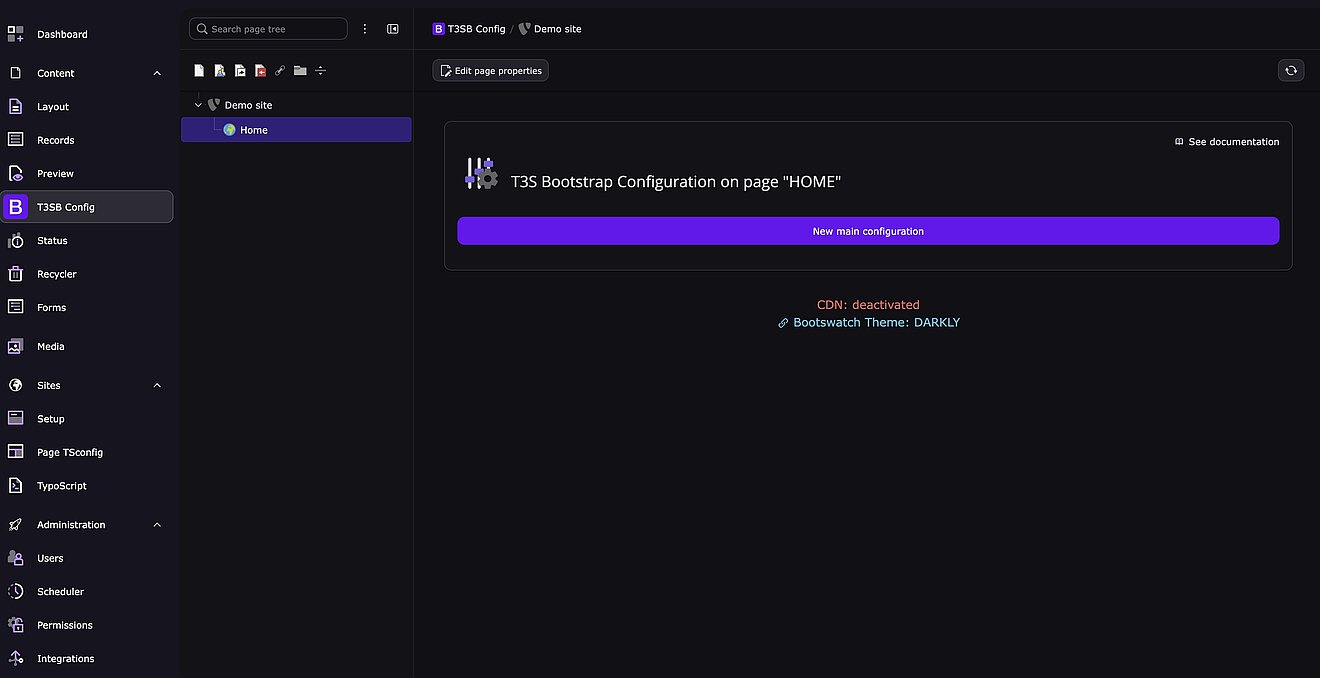Click the standard page icon in tree toolbar
Screen dimensions: 1320x678
point(199,71)
